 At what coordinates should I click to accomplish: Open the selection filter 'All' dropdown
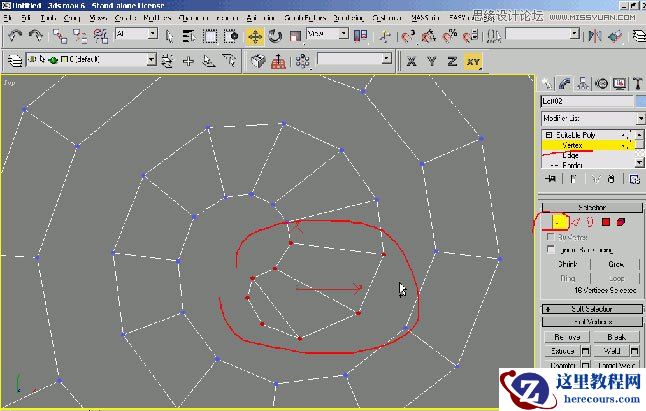(x=153, y=33)
